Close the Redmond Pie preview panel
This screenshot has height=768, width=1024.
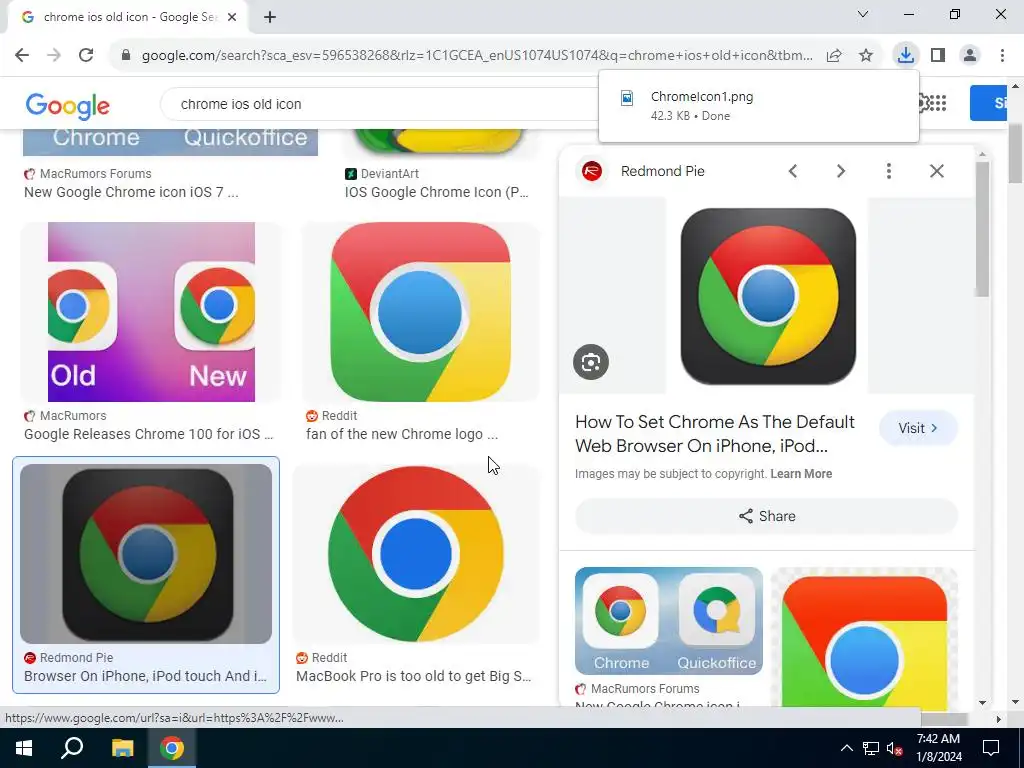pyautogui.click(x=936, y=171)
